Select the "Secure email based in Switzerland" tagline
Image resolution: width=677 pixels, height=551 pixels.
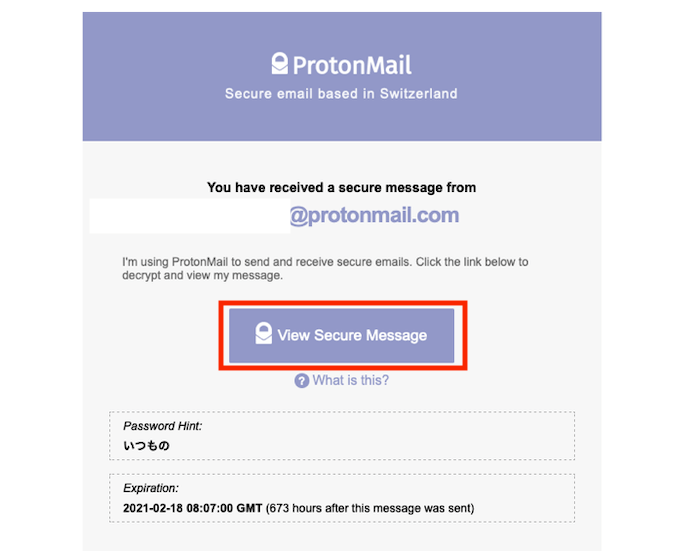coord(341,94)
